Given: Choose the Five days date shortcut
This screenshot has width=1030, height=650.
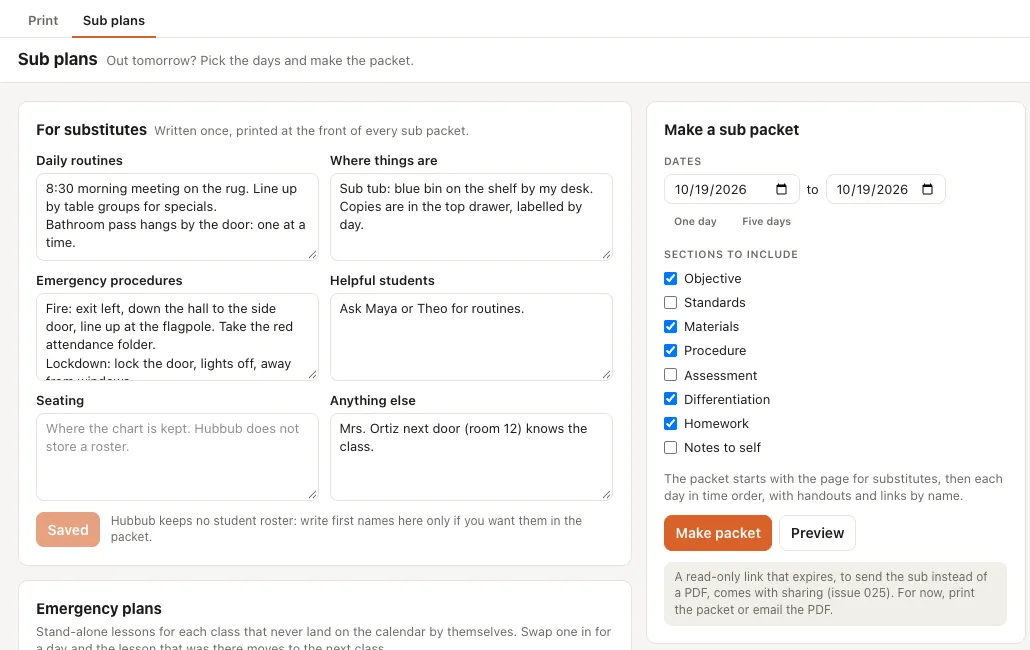Looking at the screenshot, I should 766,221.
